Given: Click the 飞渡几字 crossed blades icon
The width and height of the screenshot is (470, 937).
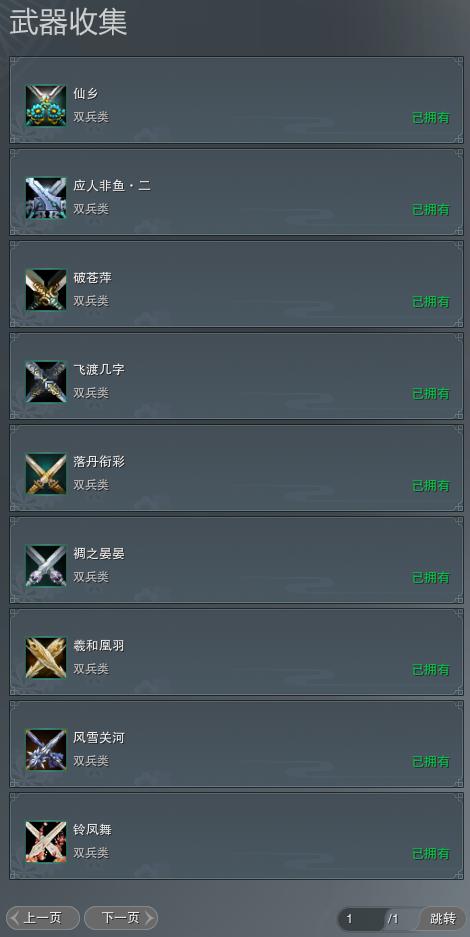Looking at the screenshot, I should (x=46, y=382).
